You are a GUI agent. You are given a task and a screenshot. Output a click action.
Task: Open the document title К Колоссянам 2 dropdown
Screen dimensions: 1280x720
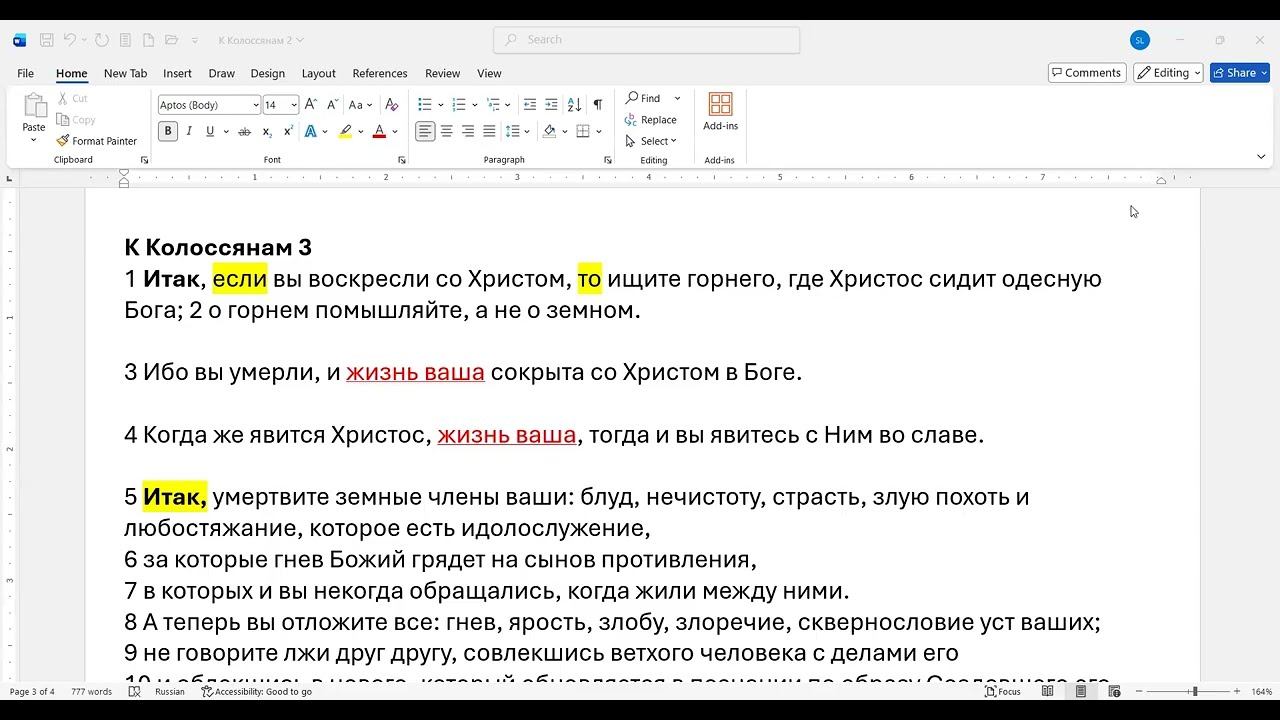(x=261, y=40)
